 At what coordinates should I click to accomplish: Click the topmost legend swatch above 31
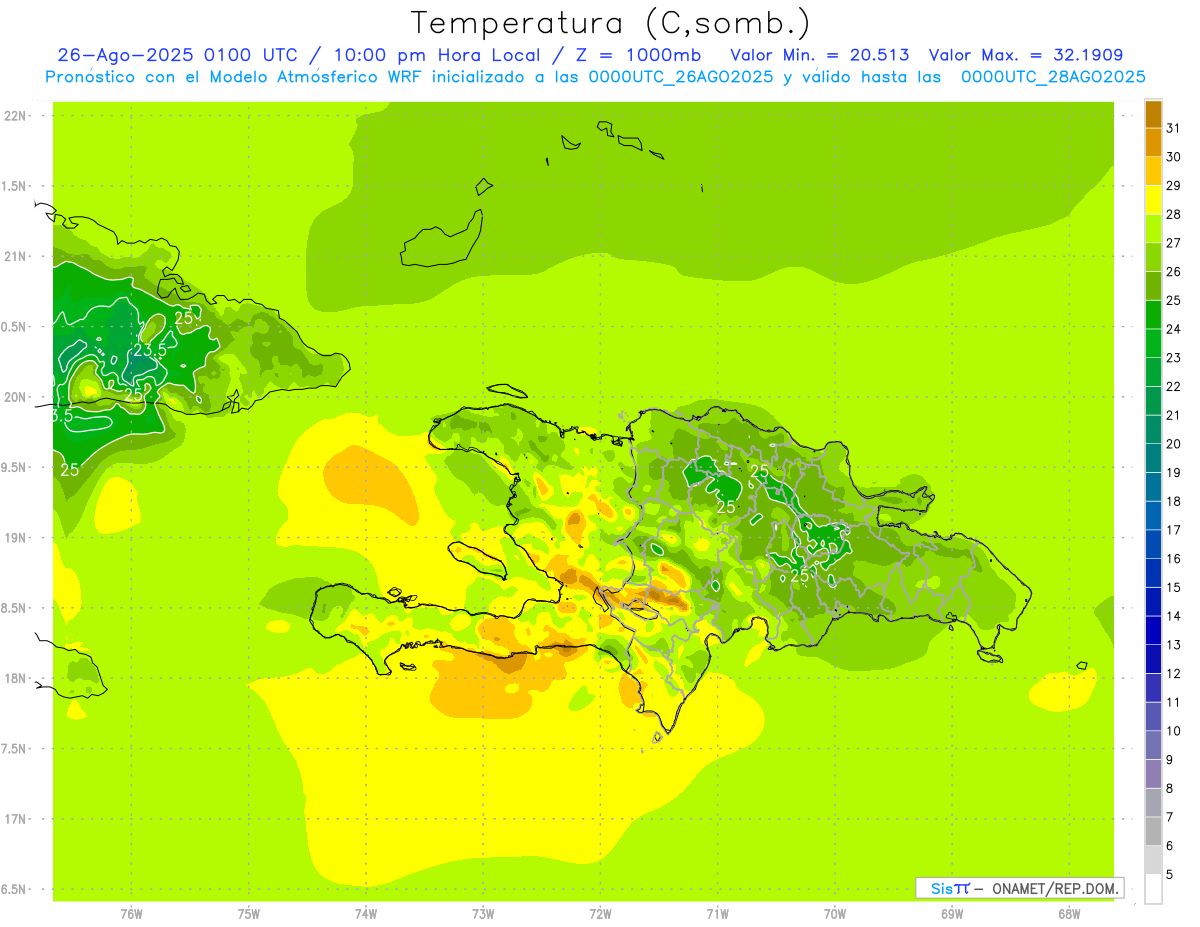(1153, 114)
